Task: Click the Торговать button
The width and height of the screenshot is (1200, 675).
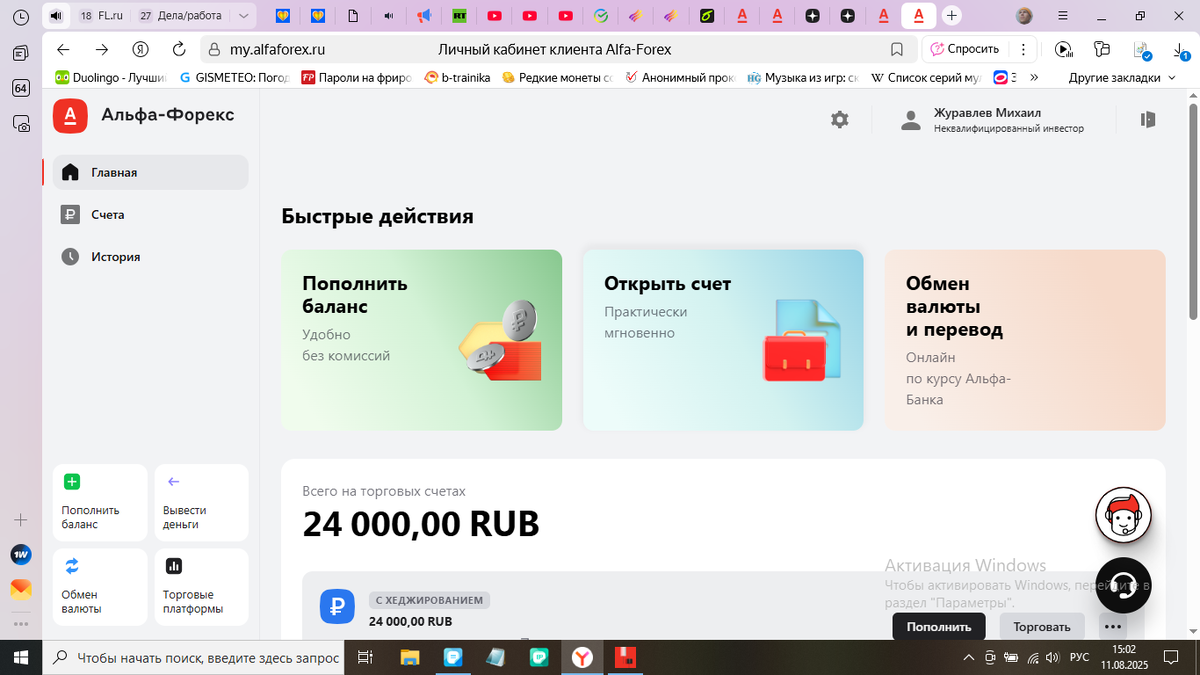Action: (x=1042, y=627)
